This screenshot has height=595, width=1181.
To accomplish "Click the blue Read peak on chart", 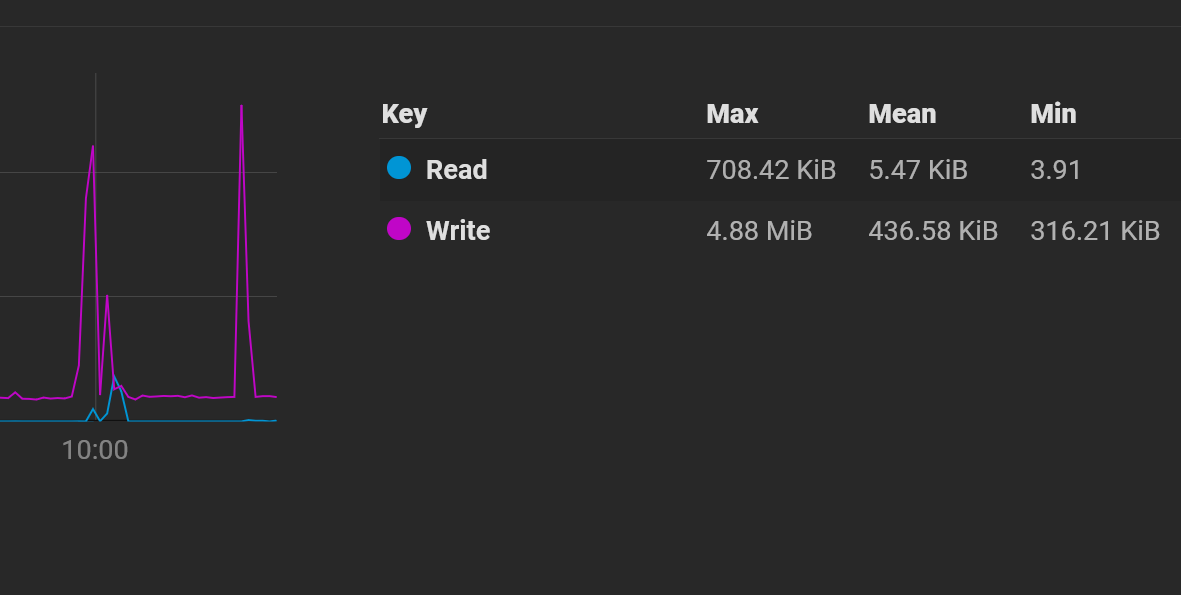I will (x=114, y=376).
